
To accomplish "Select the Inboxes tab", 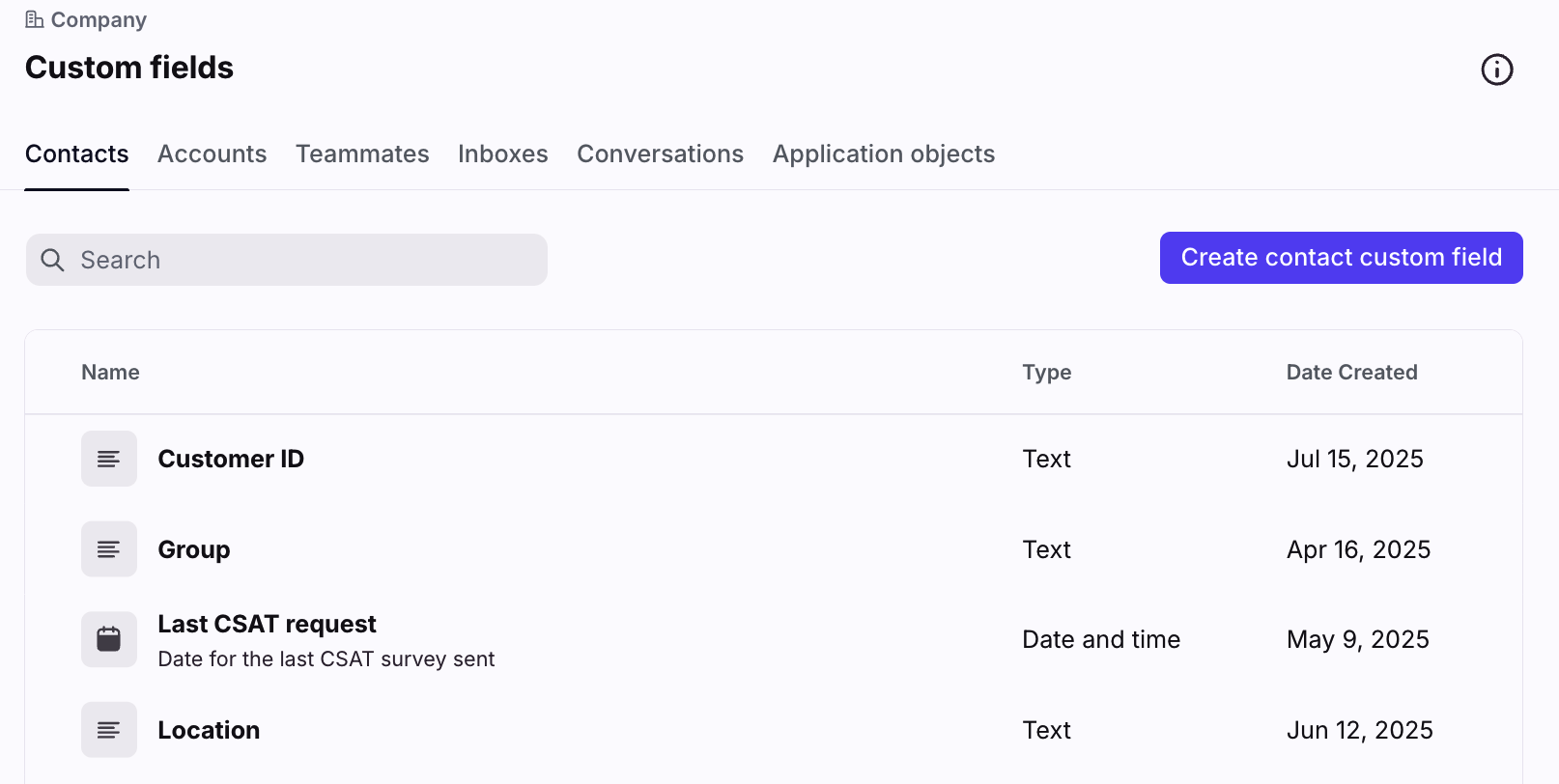I will click(x=502, y=154).
